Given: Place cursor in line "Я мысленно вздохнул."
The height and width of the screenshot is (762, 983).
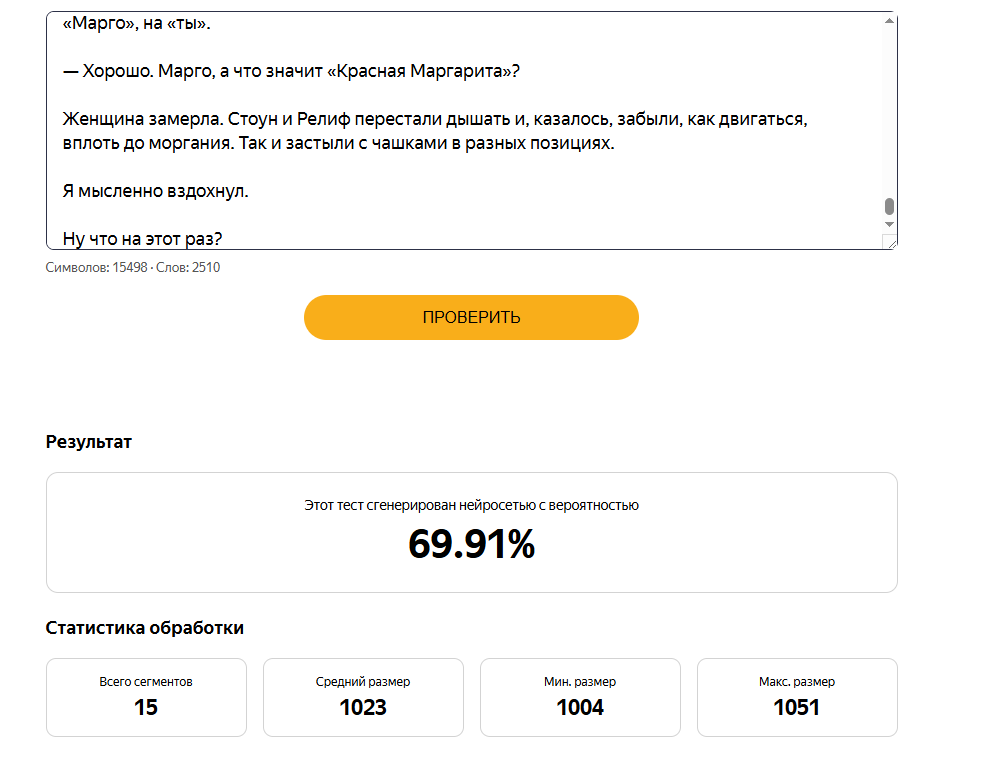Looking at the screenshot, I should click(x=155, y=191).
